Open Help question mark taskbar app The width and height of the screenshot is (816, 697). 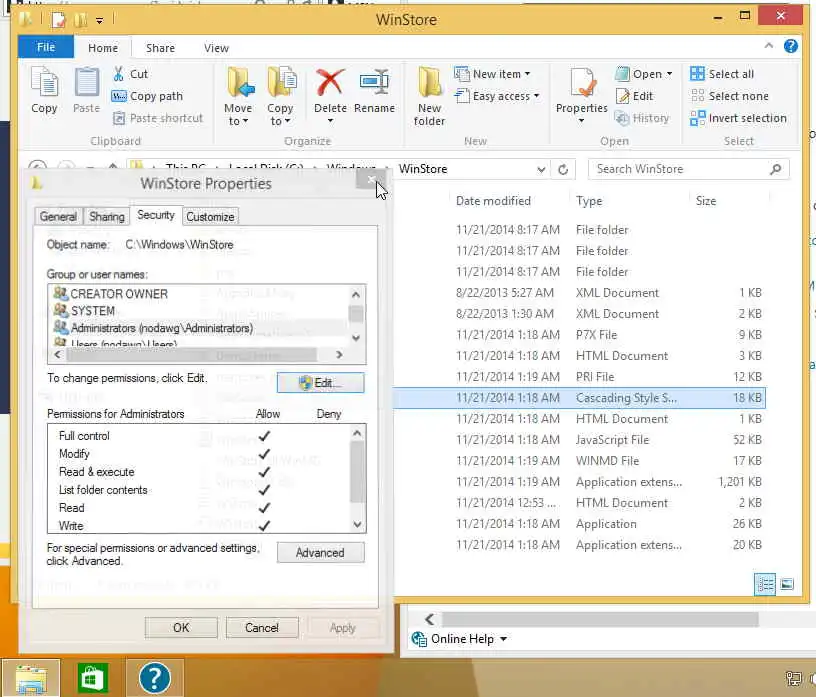155,678
